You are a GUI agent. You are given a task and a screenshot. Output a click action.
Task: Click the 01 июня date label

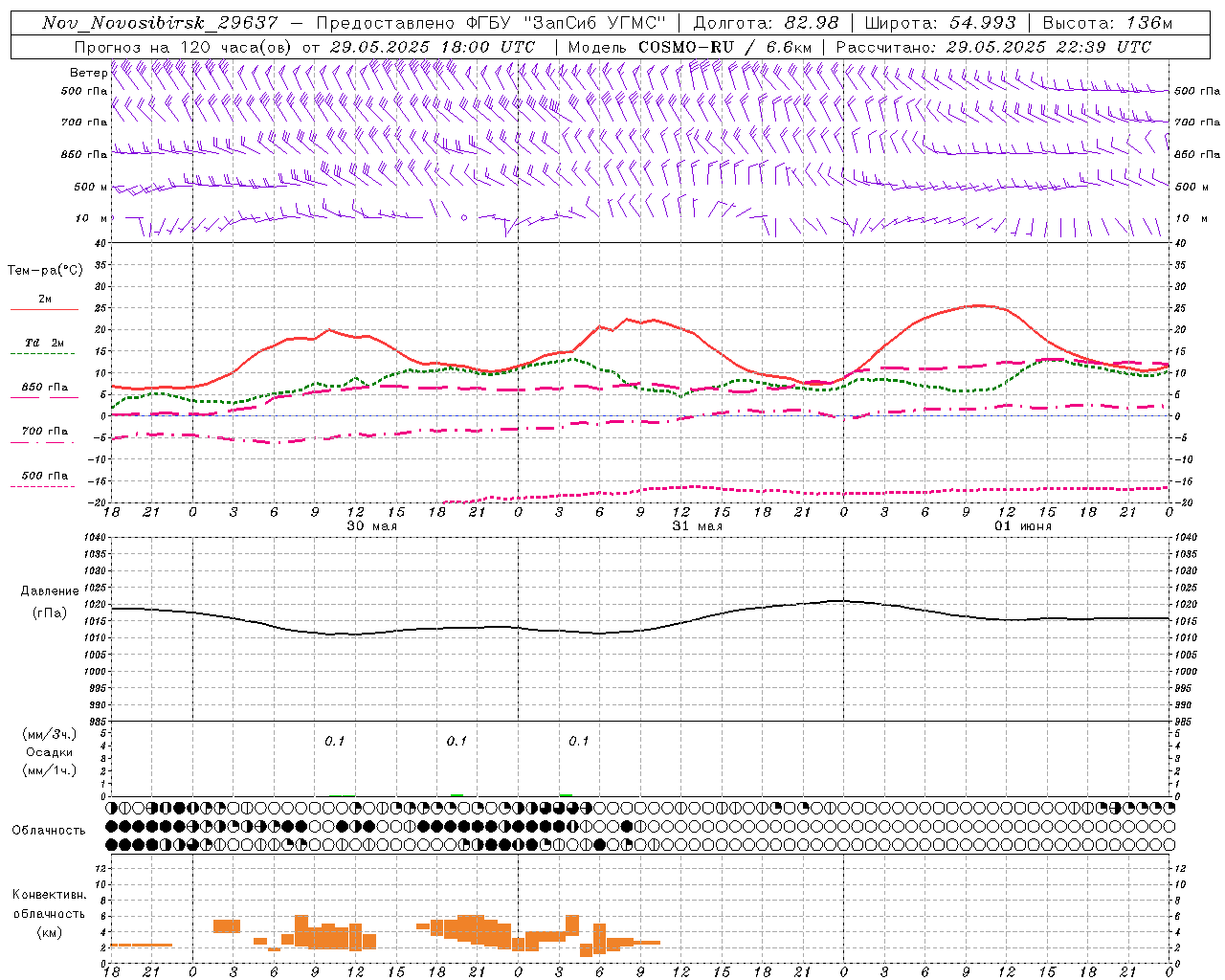(x=1022, y=525)
